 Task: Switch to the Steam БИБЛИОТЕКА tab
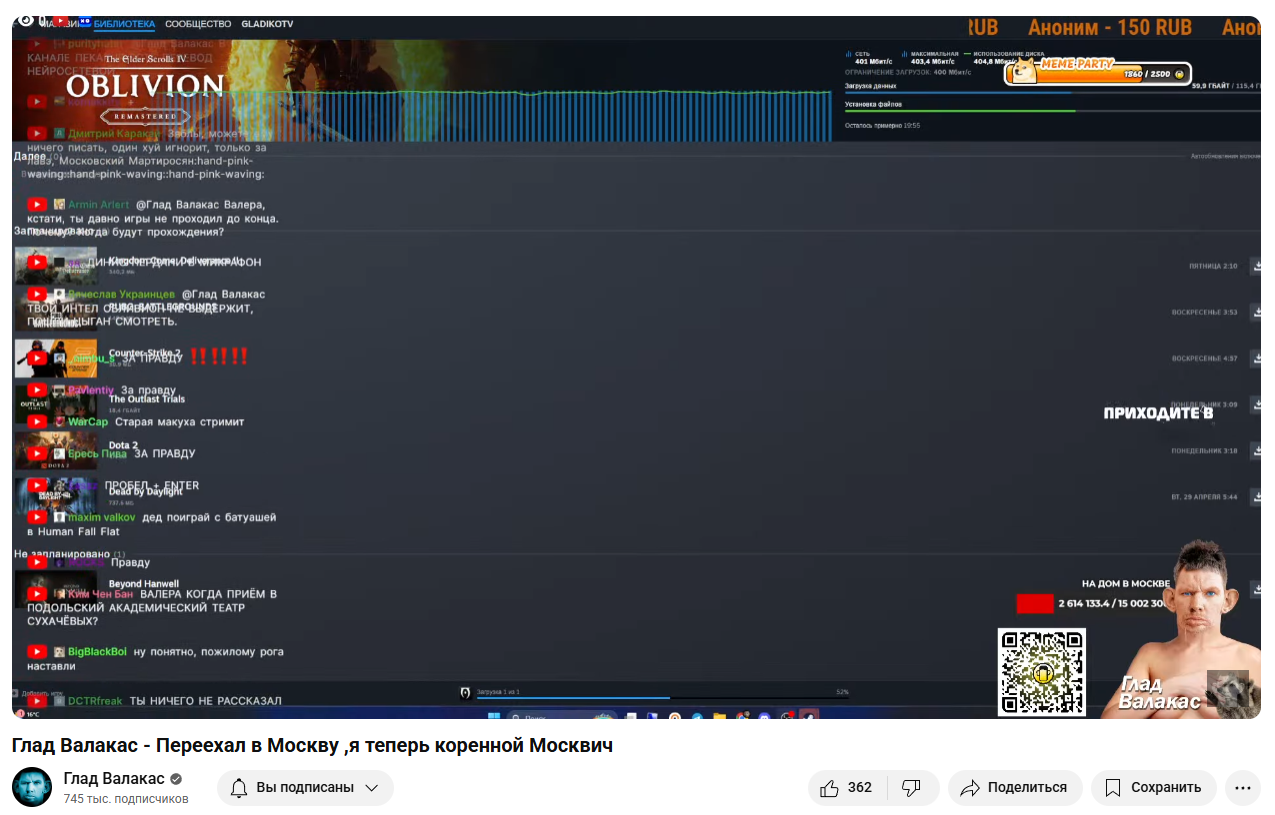(x=124, y=24)
